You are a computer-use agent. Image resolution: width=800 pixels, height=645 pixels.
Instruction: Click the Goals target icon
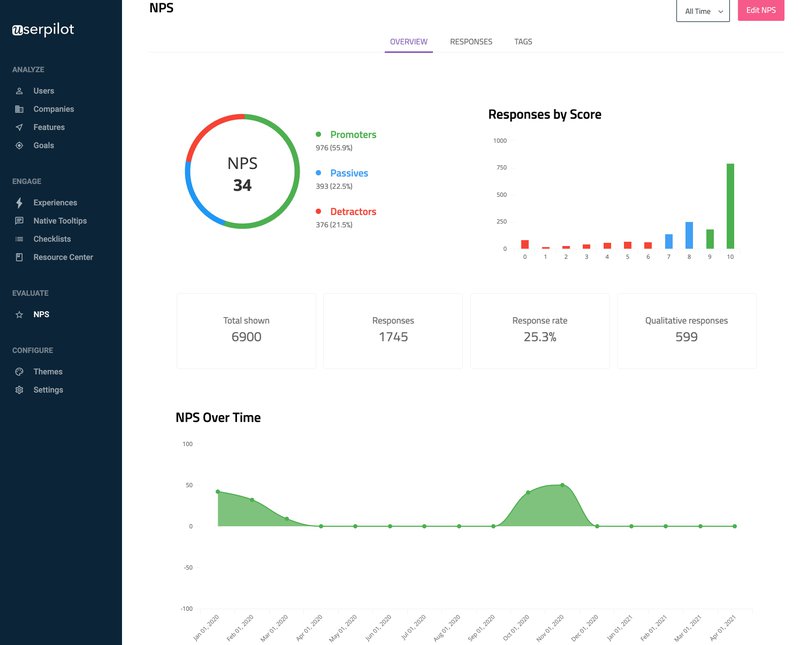pos(20,145)
